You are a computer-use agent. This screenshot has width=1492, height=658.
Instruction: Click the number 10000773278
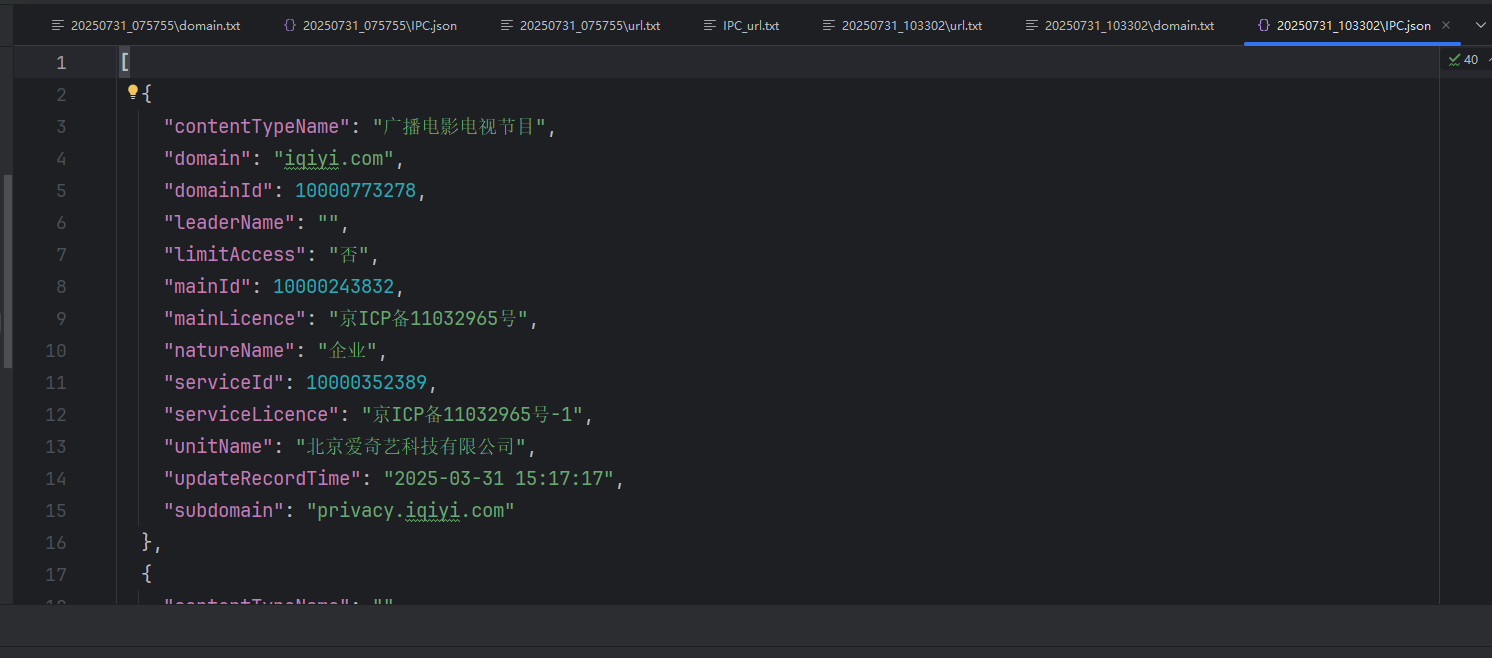(x=355, y=190)
